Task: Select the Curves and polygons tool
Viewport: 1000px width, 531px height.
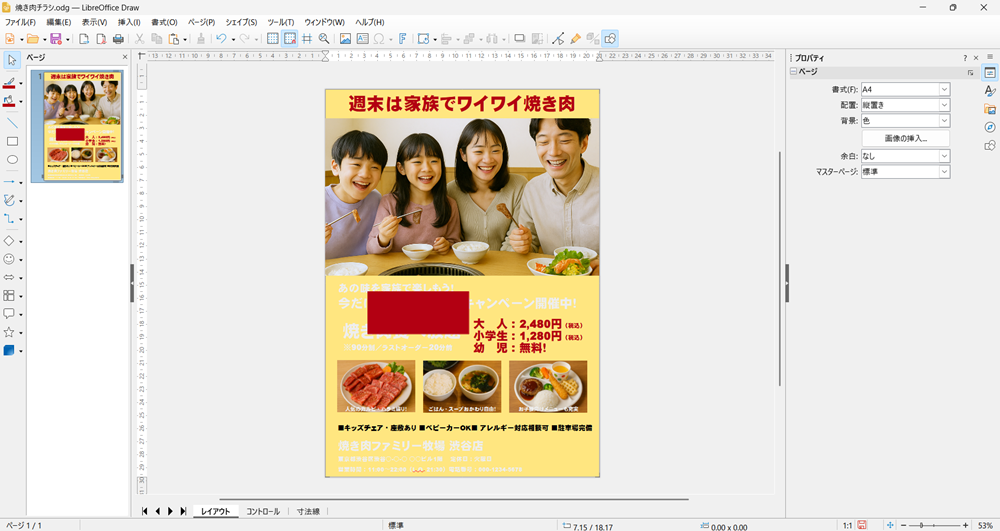Action: coord(9,200)
